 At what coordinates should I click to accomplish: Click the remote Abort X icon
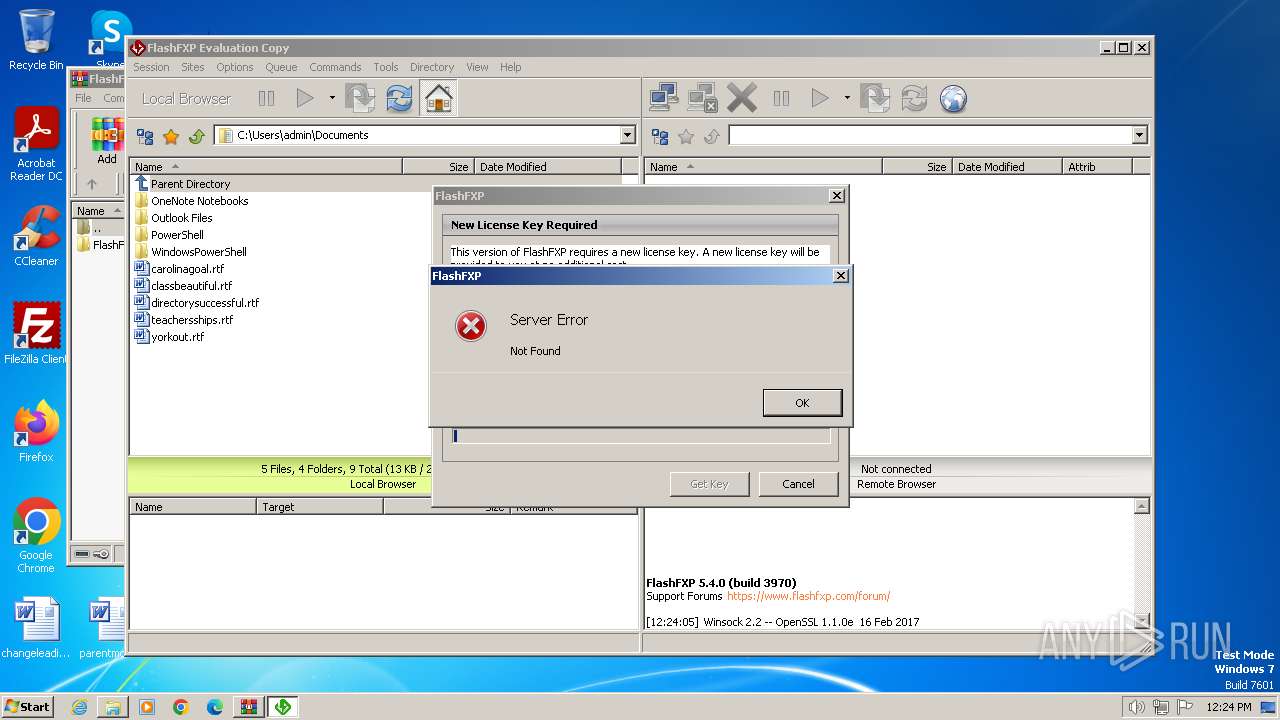(742, 98)
